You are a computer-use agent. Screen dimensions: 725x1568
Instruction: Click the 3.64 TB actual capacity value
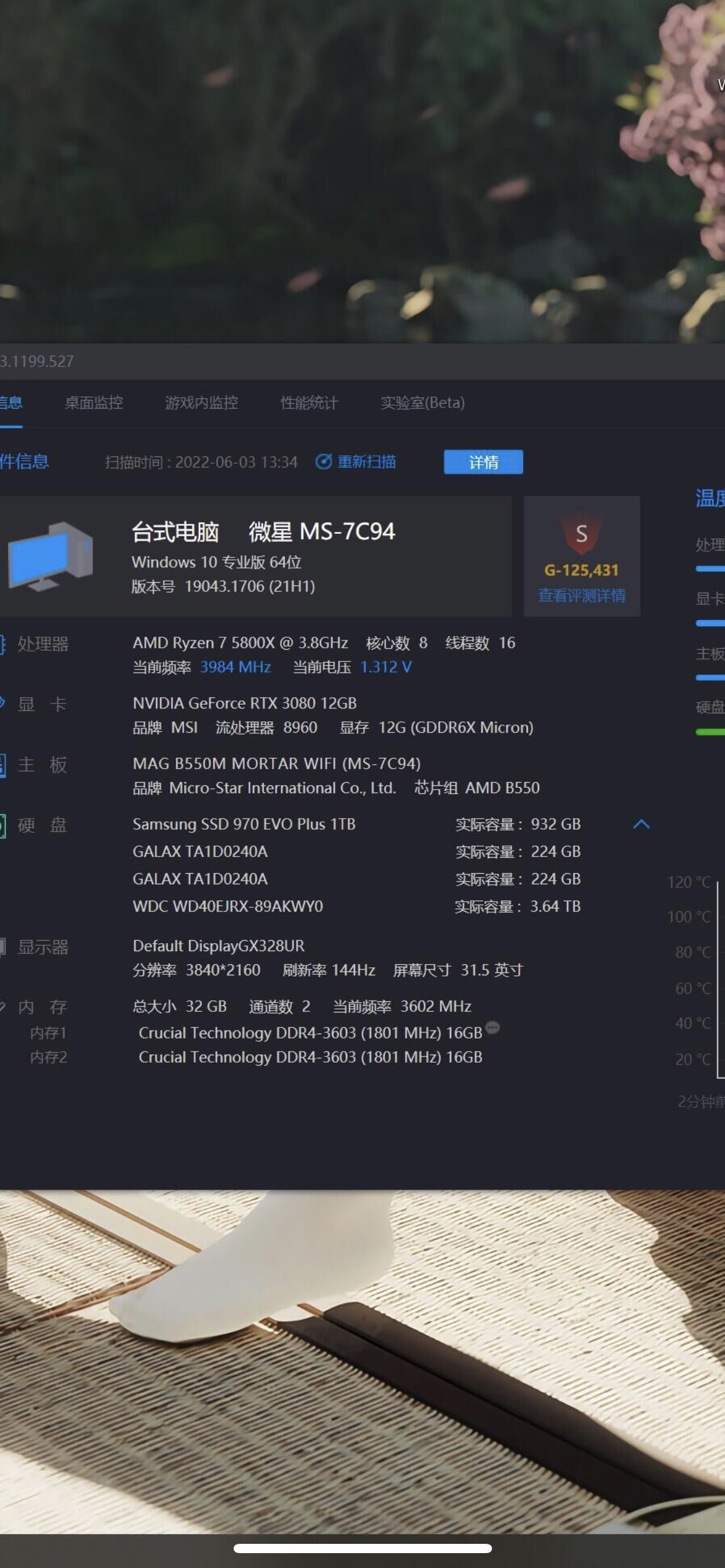point(555,907)
